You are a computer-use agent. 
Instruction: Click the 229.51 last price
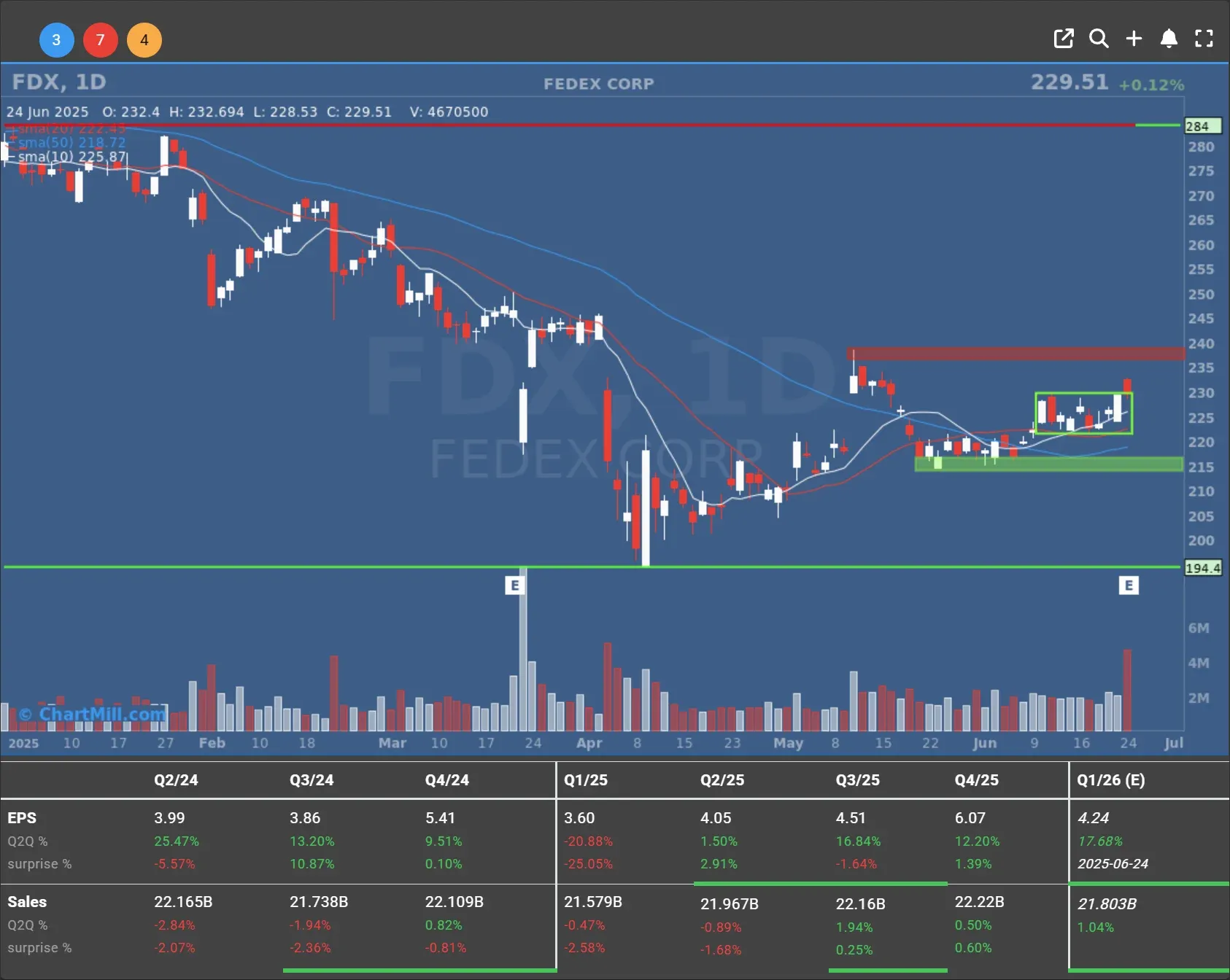pyautogui.click(x=1069, y=82)
